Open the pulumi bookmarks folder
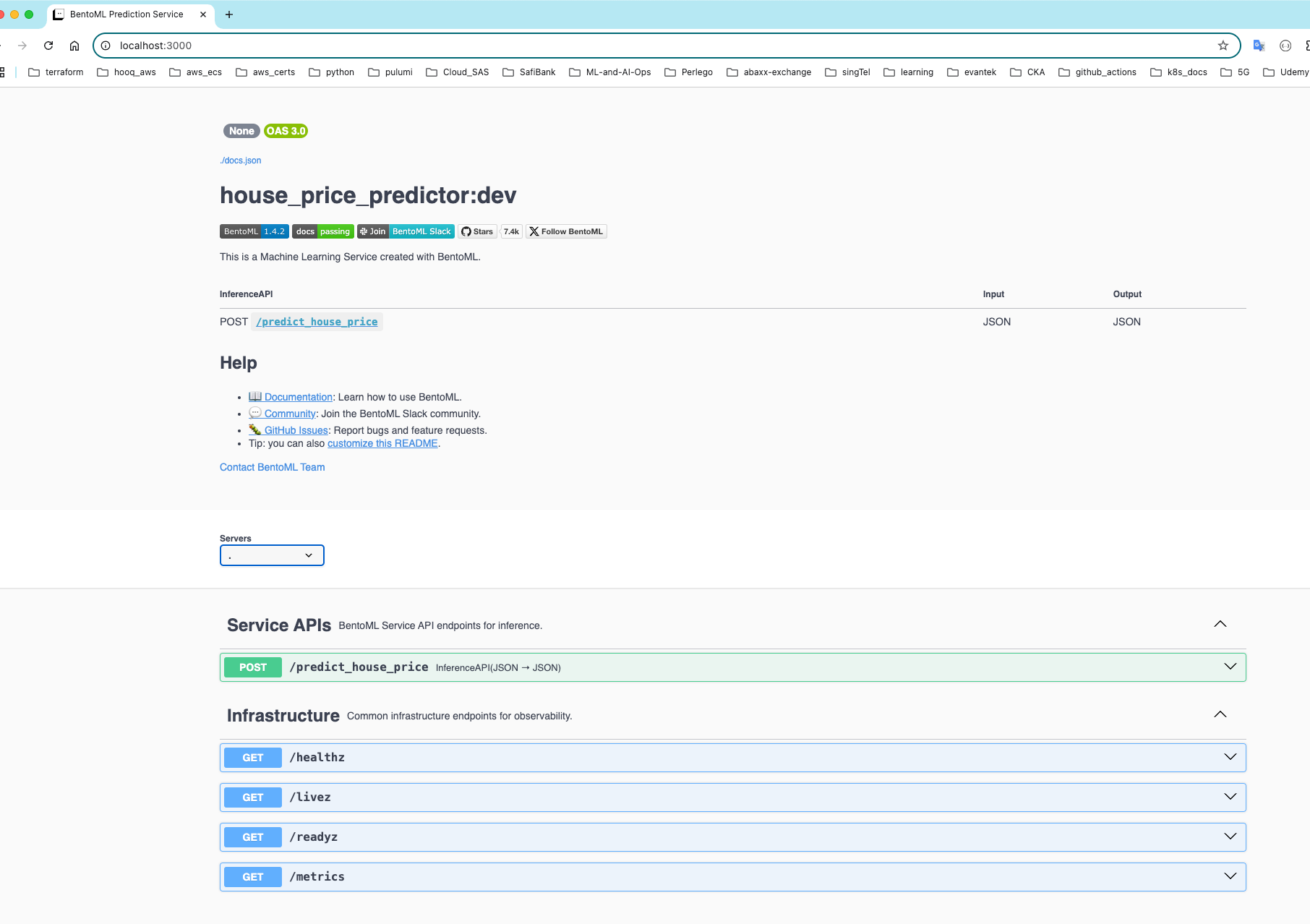 (390, 72)
